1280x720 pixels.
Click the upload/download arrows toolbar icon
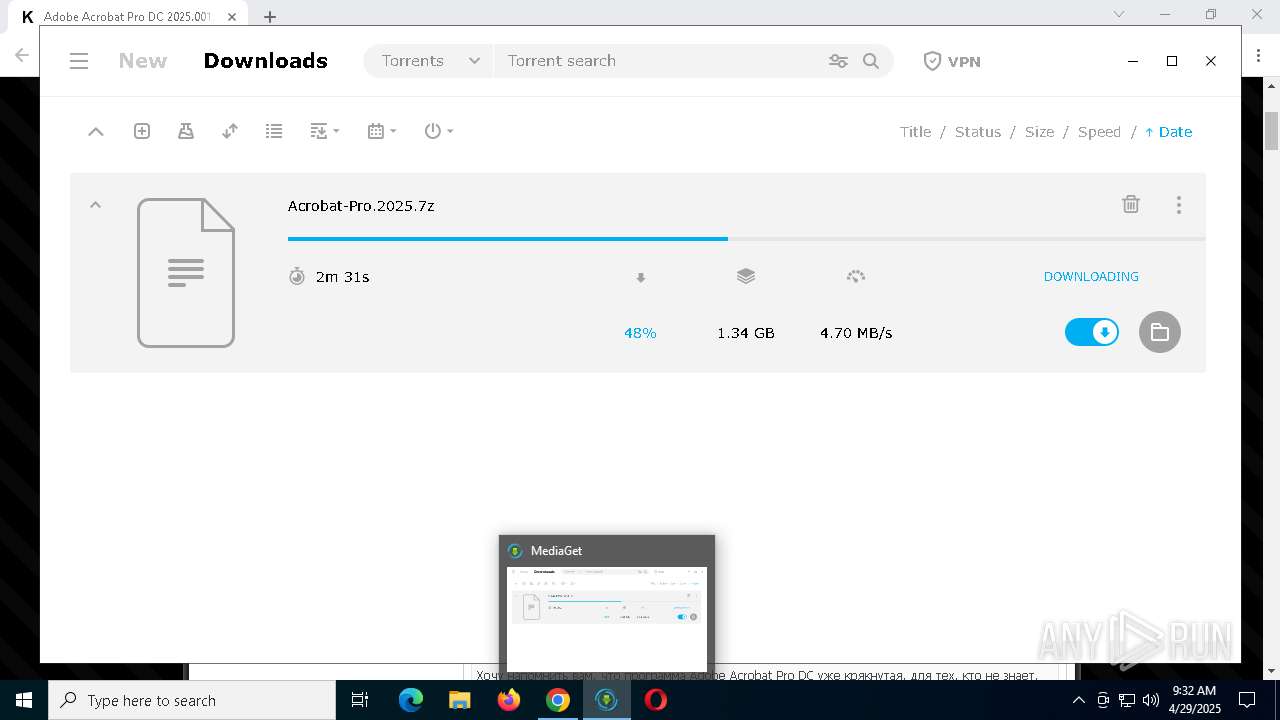[x=230, y=131]
